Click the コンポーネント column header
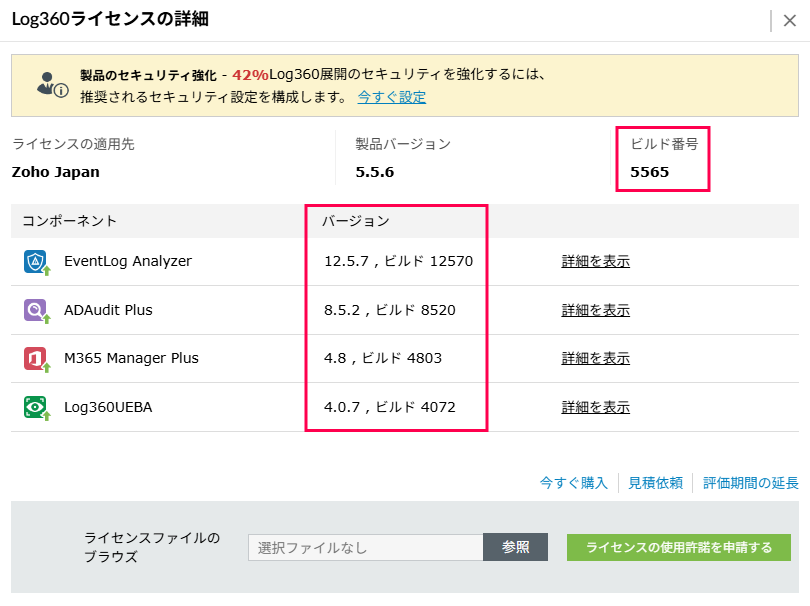Viewport: 810px width, 606px height. coord(70,221)
